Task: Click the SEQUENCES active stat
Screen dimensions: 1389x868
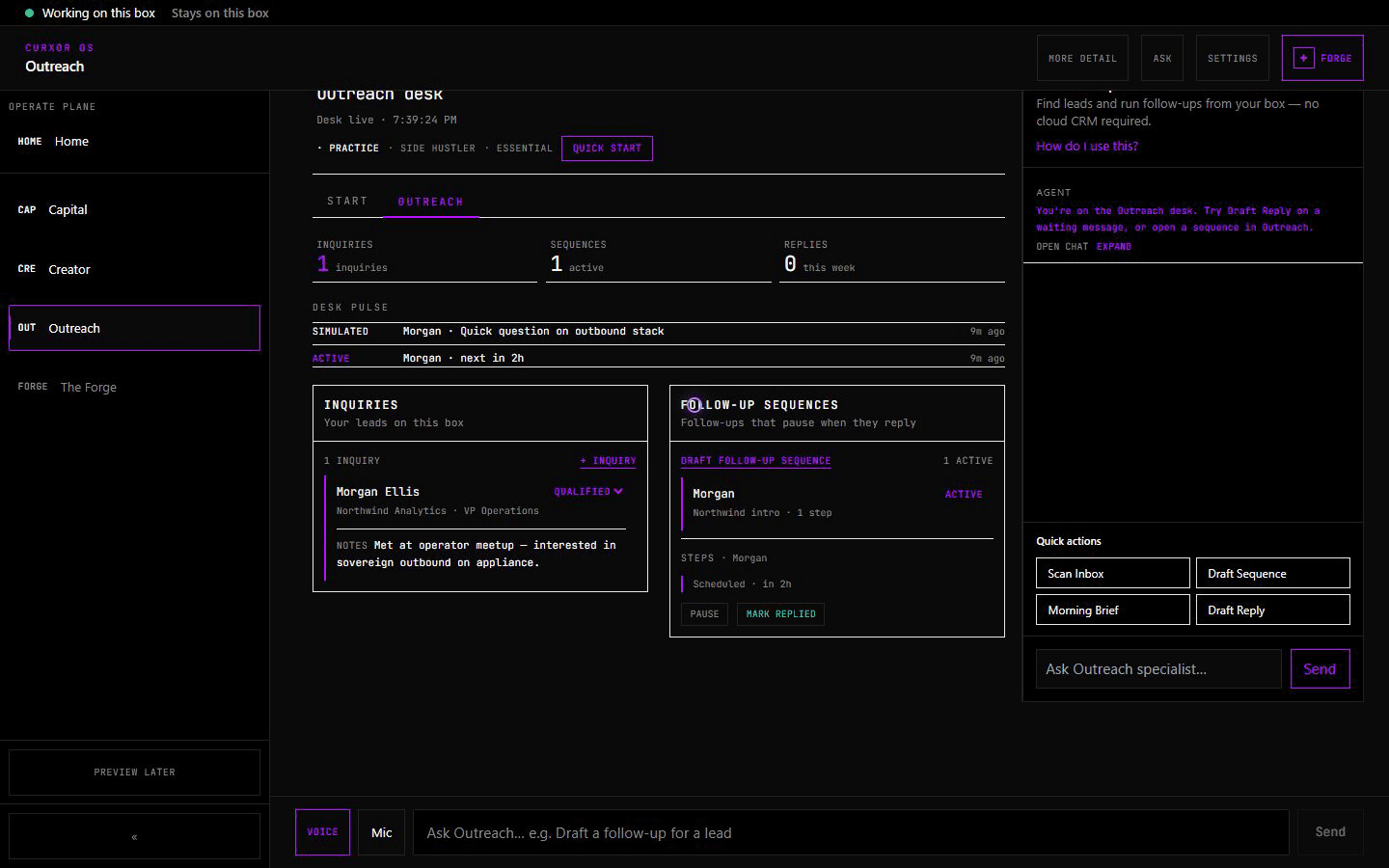Action: coord(659,259)
